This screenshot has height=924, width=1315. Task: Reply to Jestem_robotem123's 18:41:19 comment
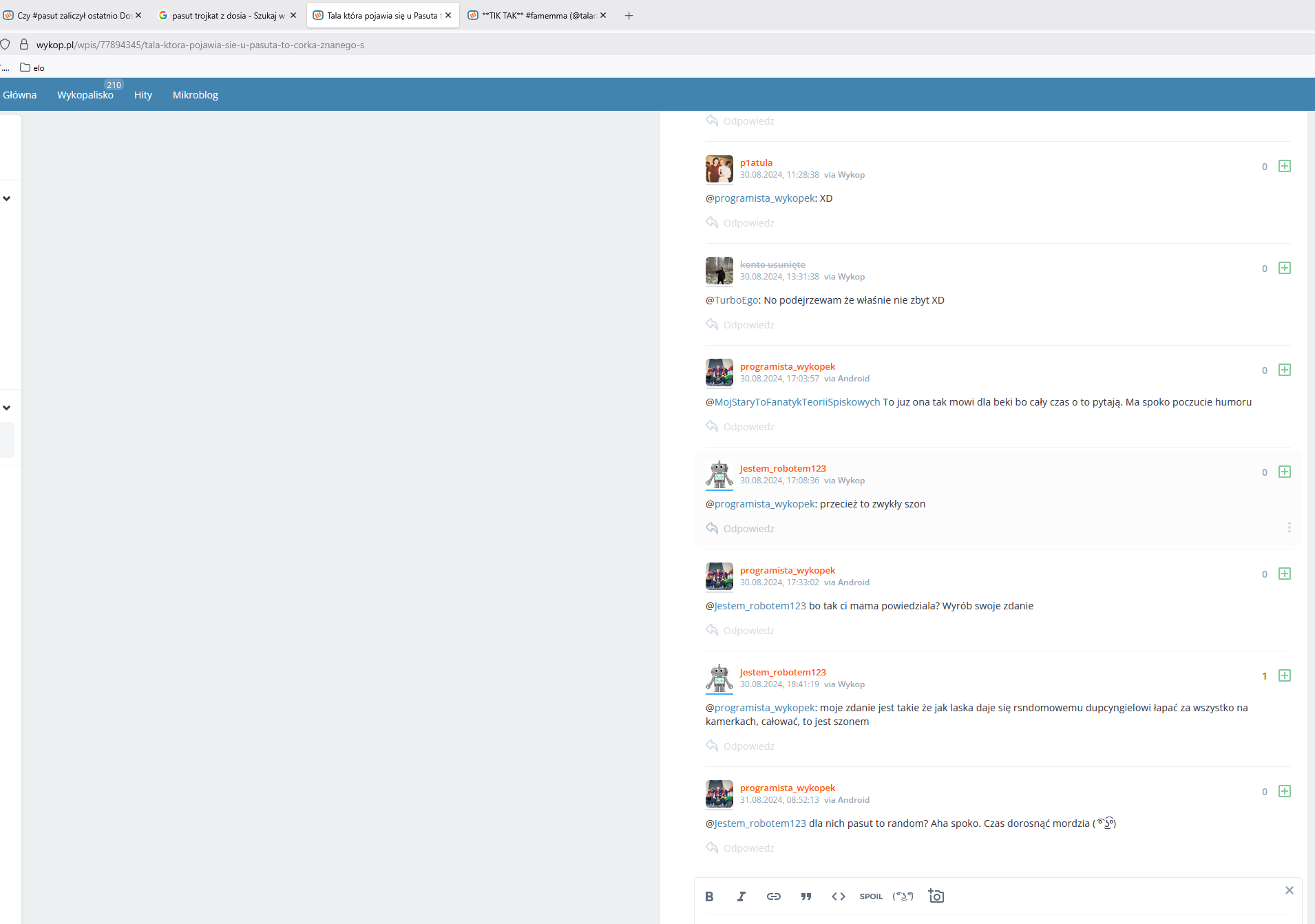(x=740, y=746)
